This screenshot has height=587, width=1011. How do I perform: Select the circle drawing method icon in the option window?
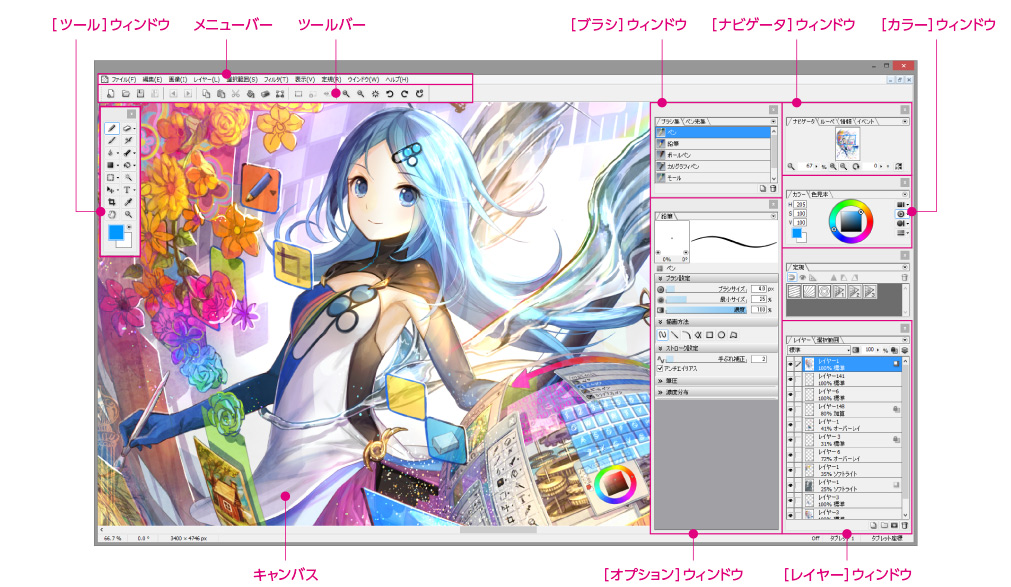pyautogui.click(x=721, y=335)
